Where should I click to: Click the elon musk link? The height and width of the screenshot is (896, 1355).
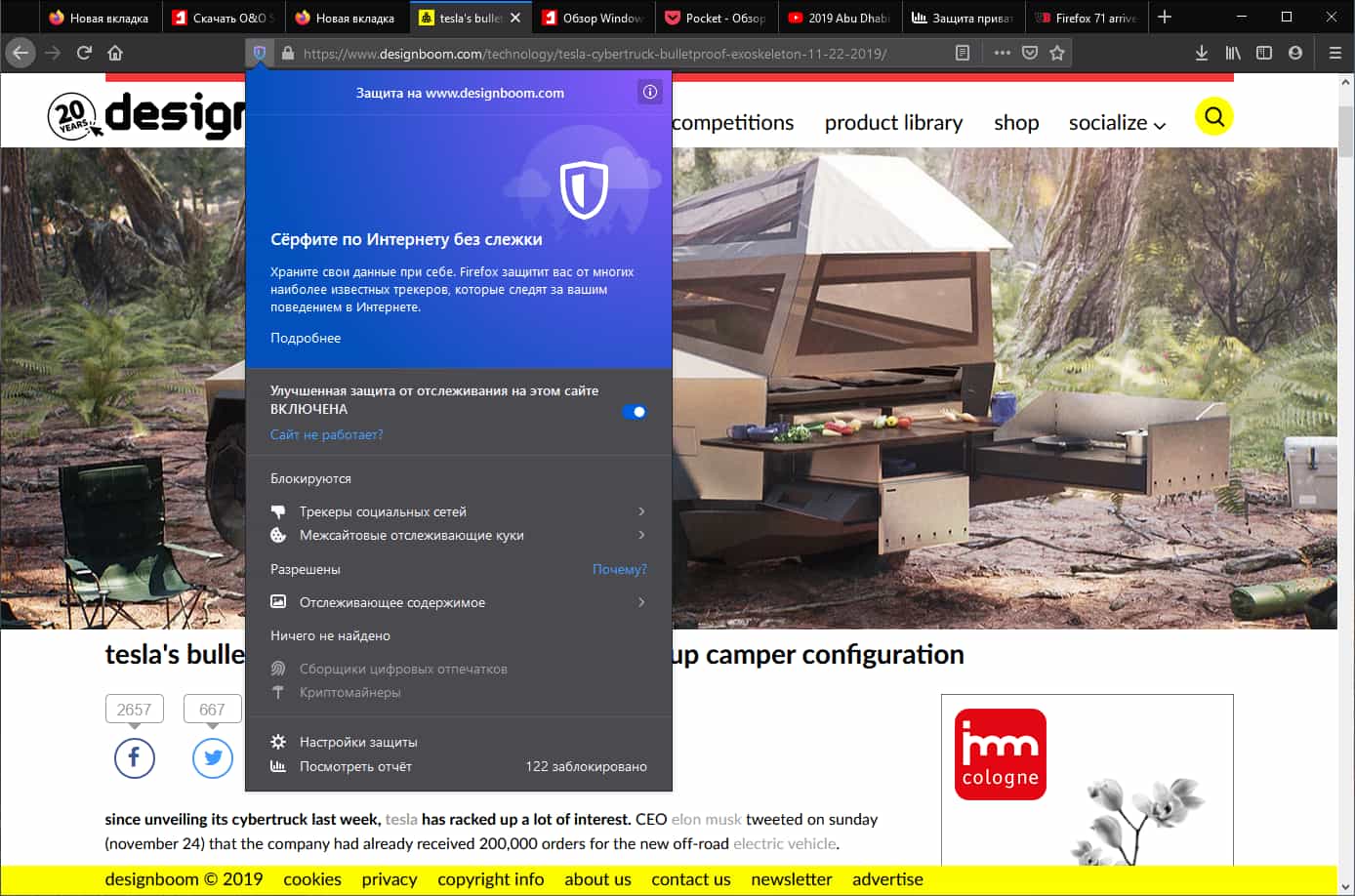(x=707, y=820)
